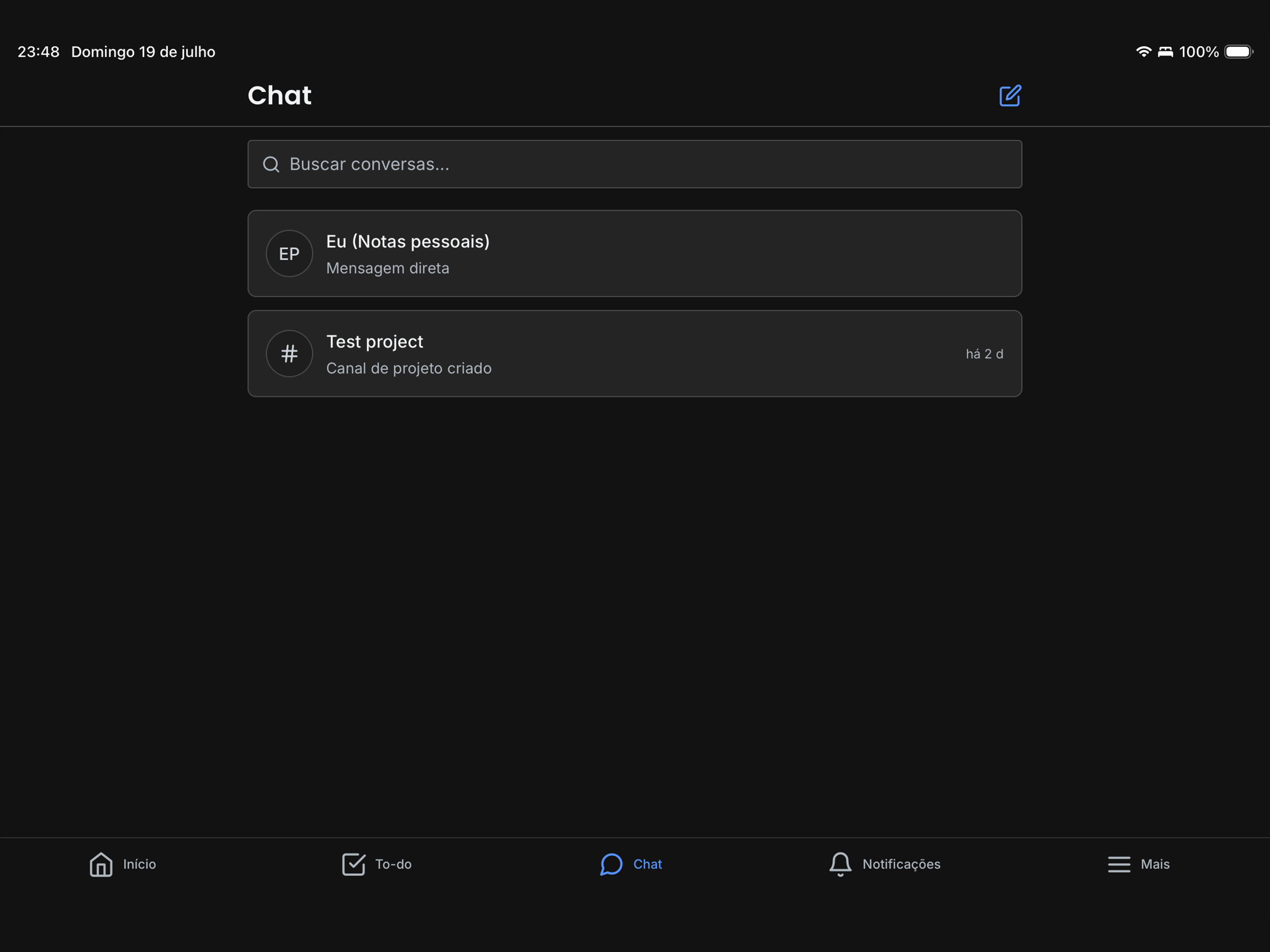Viewport: 1270px width, 952px height.
Task: Click the battery indicator icon
Action: [1239, 52]
